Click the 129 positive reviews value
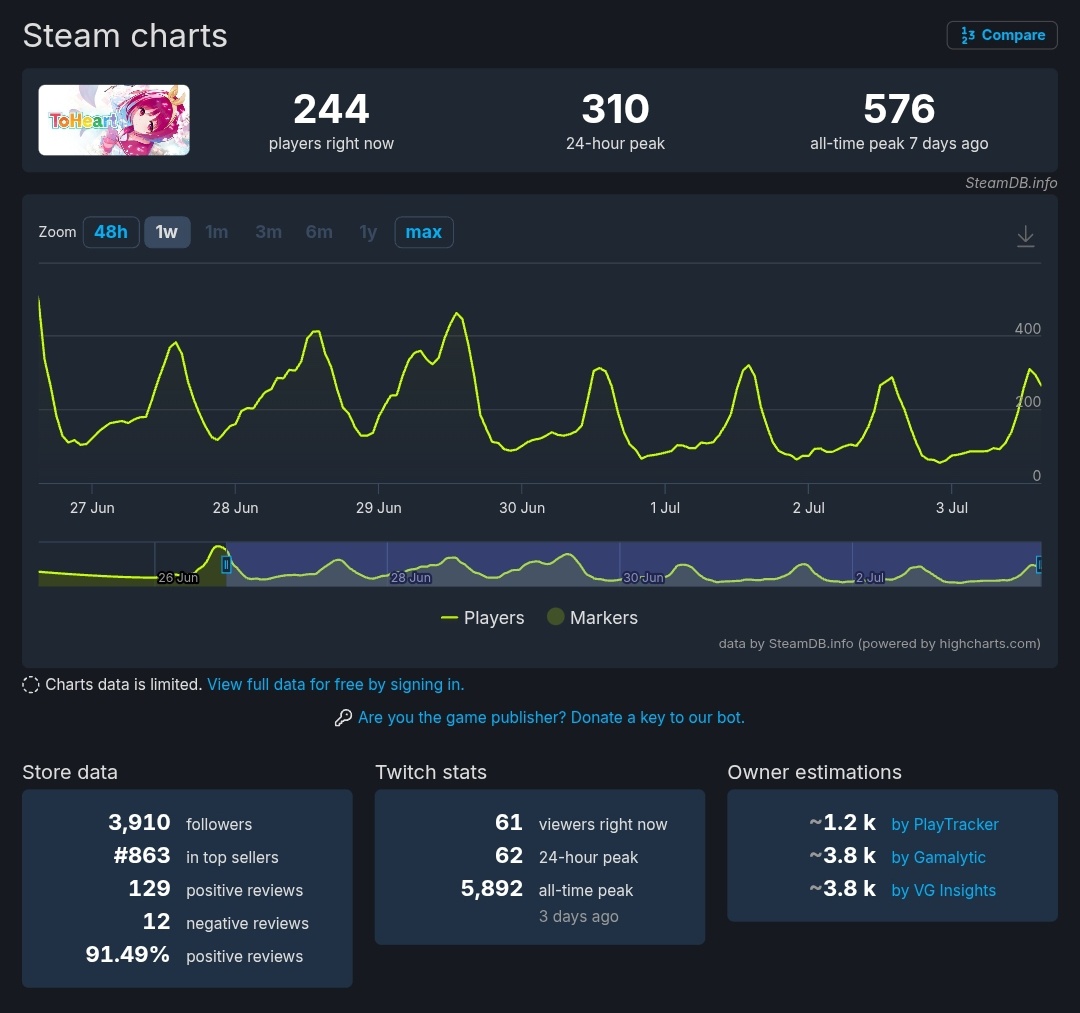Screen dimensions: 1080x1013 (149, 888)
